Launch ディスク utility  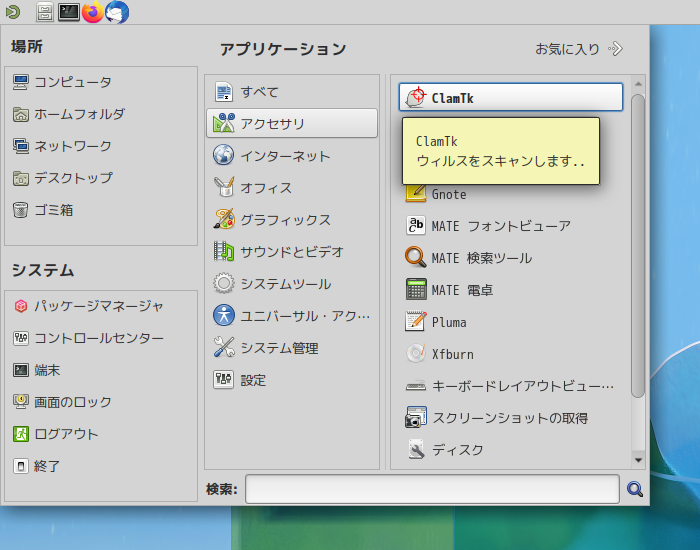(x=511, y=450)
